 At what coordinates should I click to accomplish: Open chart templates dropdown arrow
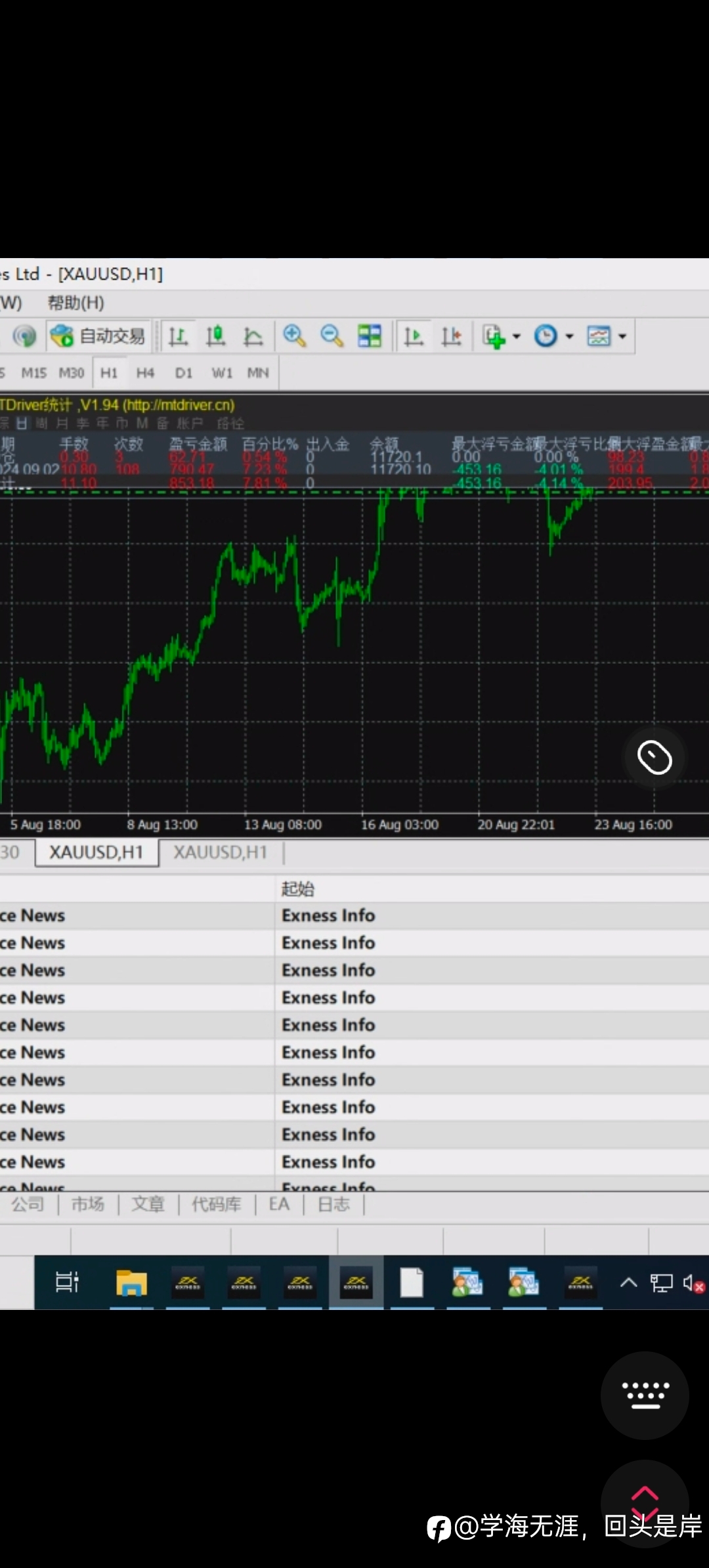[622, 336]
